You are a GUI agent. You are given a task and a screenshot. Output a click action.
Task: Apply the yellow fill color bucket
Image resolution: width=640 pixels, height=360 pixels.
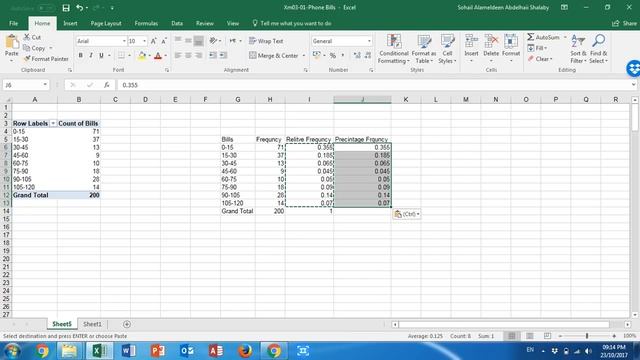tap(142, 55)
